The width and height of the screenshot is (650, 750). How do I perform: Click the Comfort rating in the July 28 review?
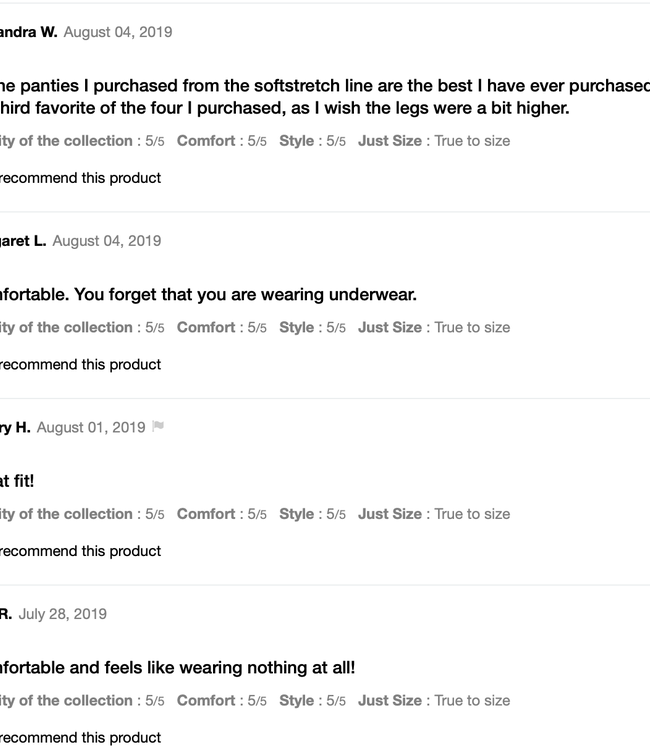click(x=222, y=701)
